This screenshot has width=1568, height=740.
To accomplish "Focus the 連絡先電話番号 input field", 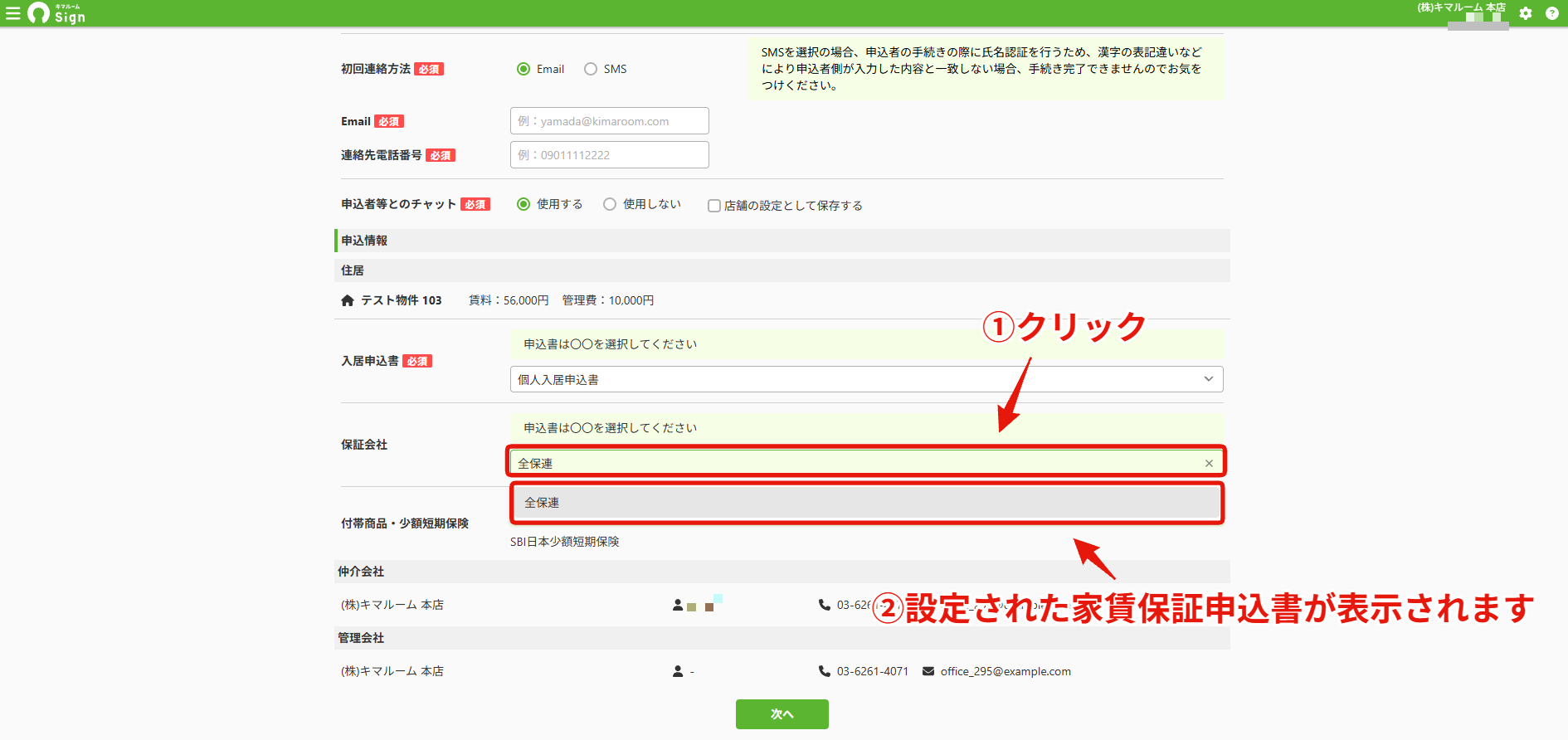I will click(x=609, y=155).
